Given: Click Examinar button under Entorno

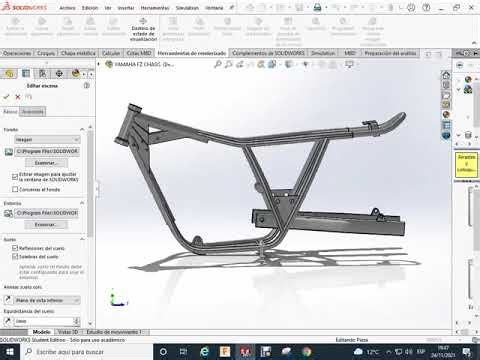Looking at the screenshot, I should tap(46, 225).
